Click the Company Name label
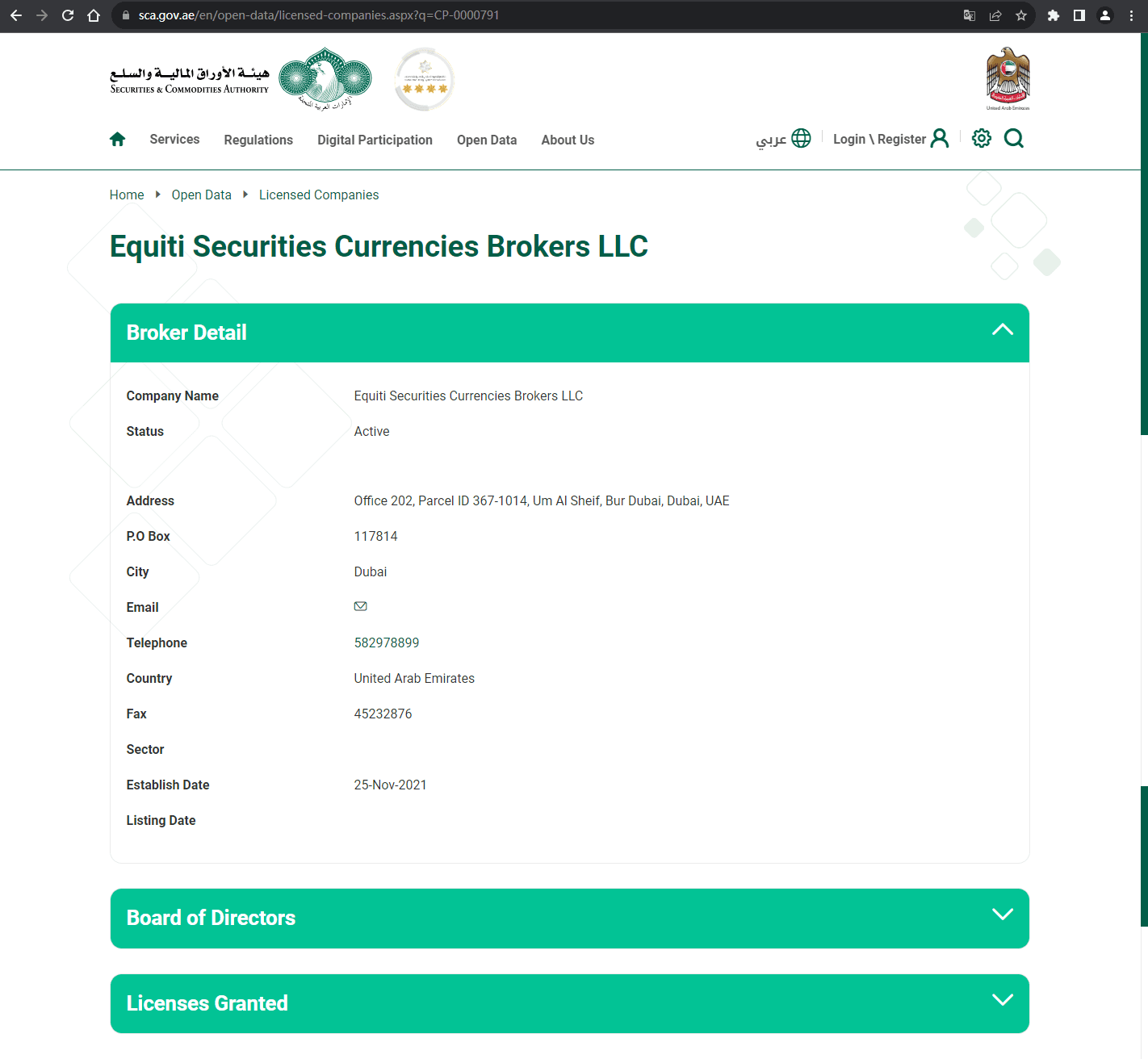This screenshot has height=1059, width=1148. [x=173, y=396]
